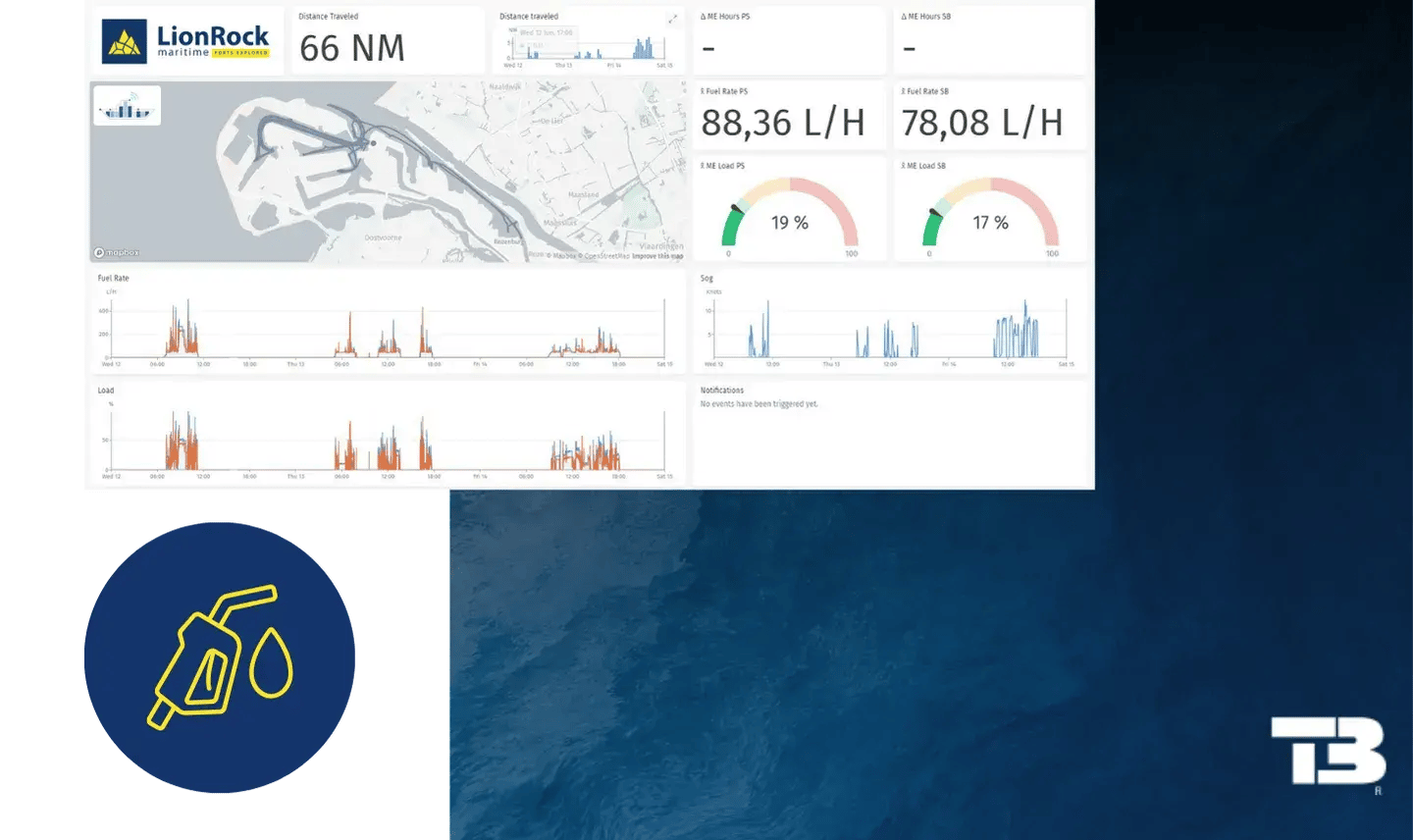
Task: Click the ME Load SB gauge needle
Action: coord(938,209)
